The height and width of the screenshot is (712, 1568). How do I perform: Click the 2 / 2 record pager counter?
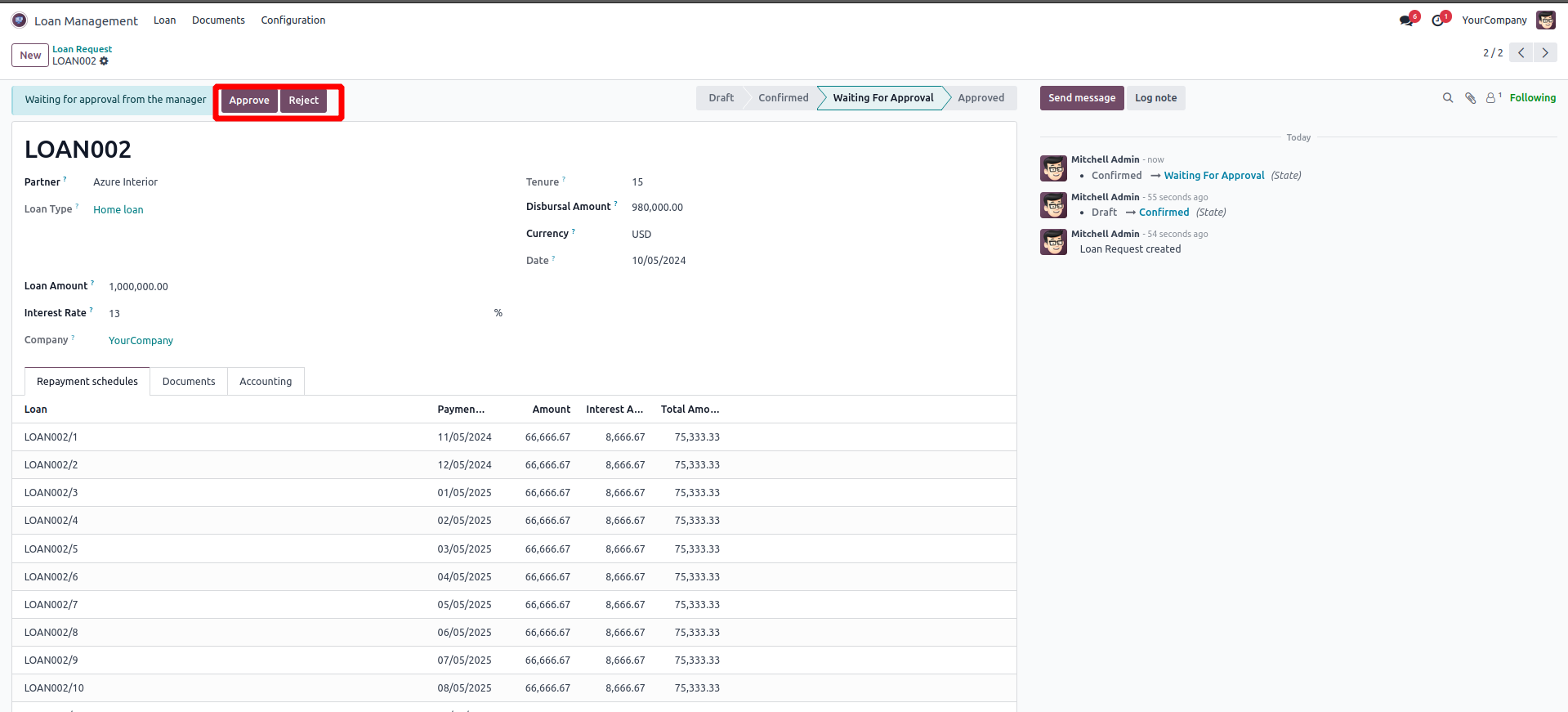[x=1493, y=52]
